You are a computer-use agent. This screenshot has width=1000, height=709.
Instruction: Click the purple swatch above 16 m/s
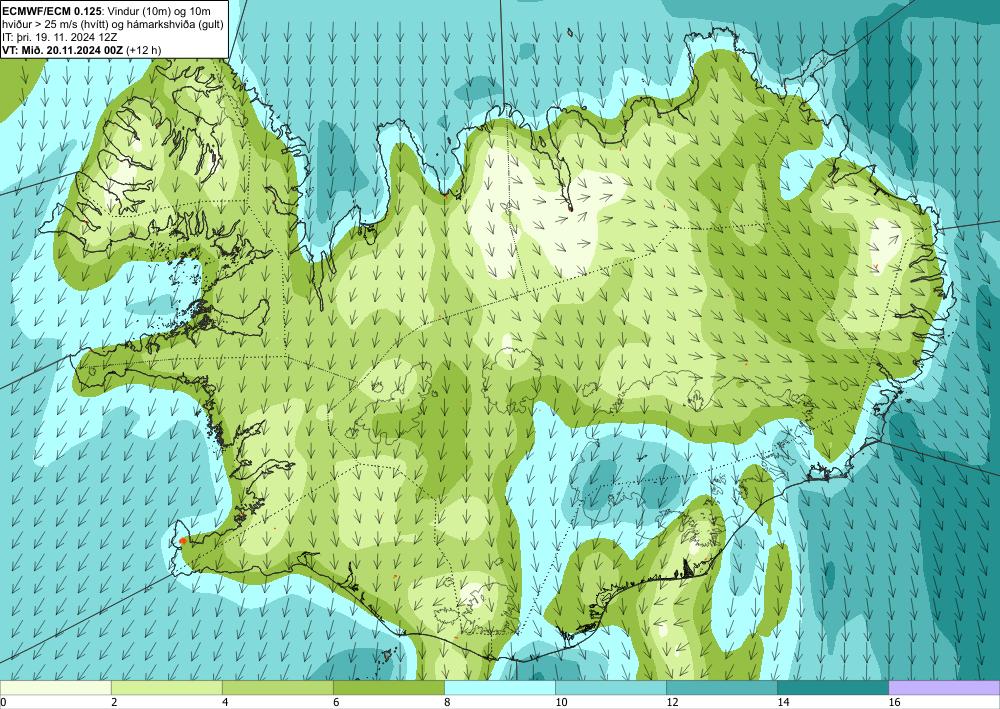tap(944, 688)
